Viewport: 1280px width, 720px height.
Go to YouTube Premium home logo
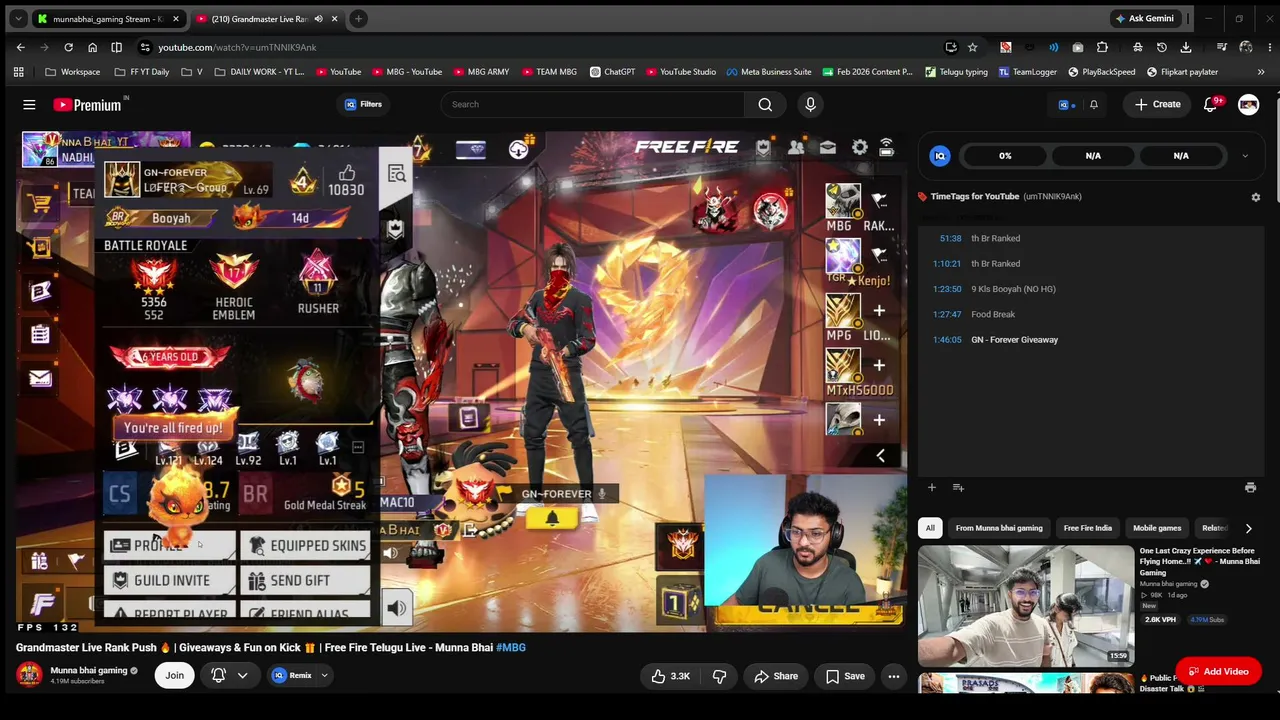coord(88,104)
